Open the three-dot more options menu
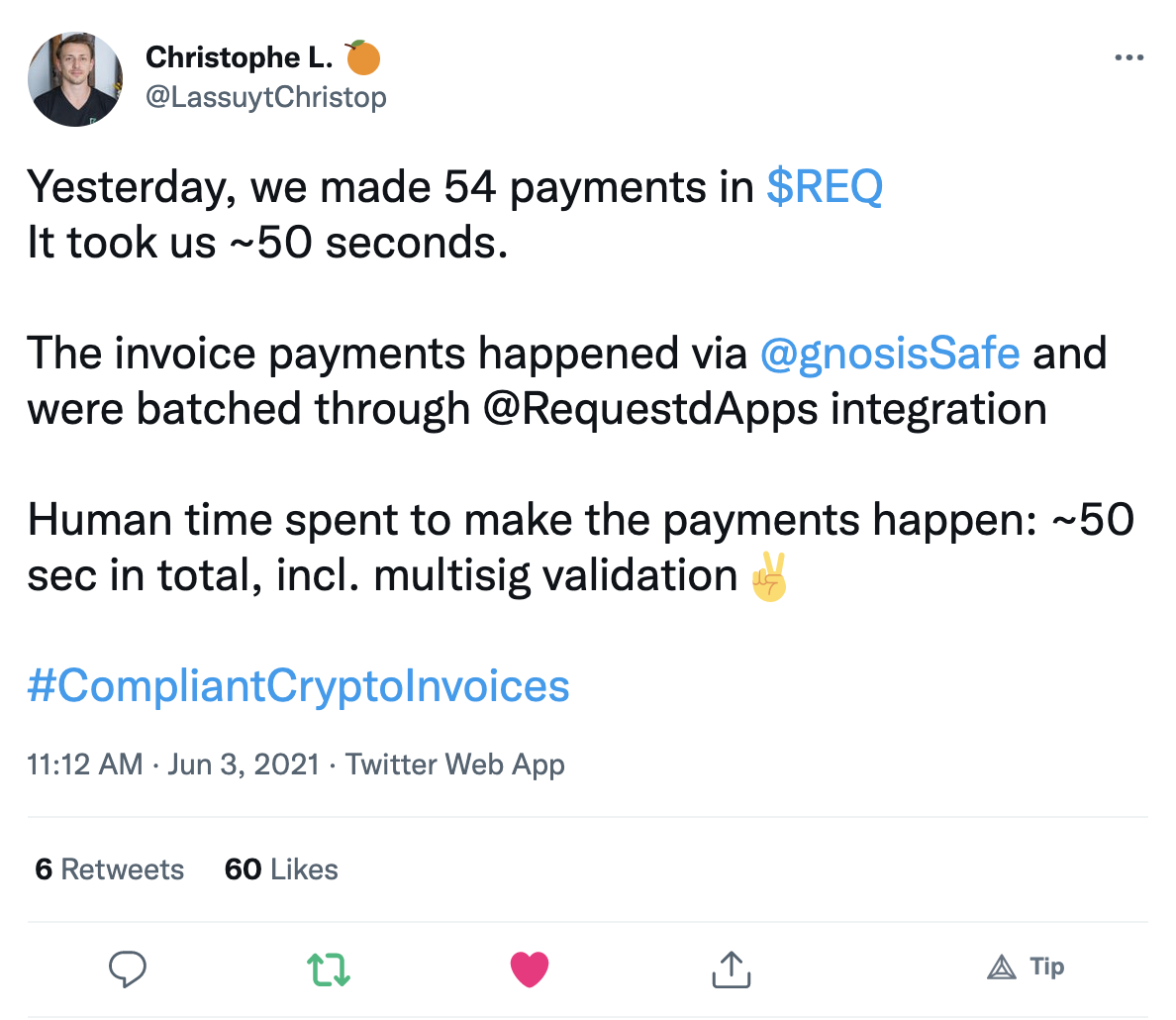 pos(1128,58)
